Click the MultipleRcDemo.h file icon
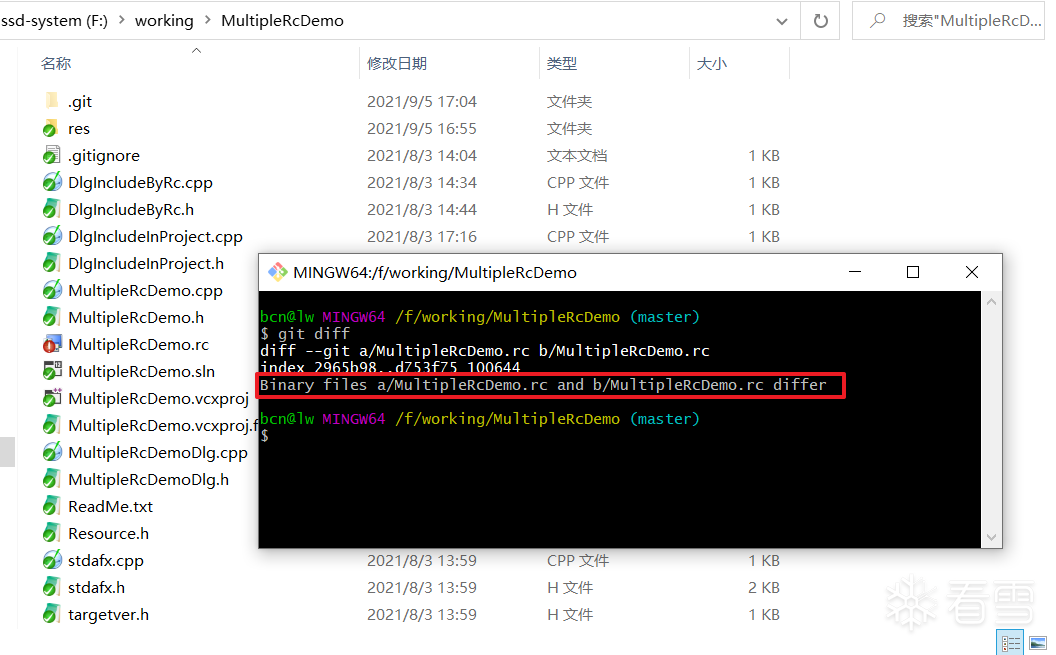Image resolution: width=1056 pixels, height=655 pixels. (x=52, y=317)
